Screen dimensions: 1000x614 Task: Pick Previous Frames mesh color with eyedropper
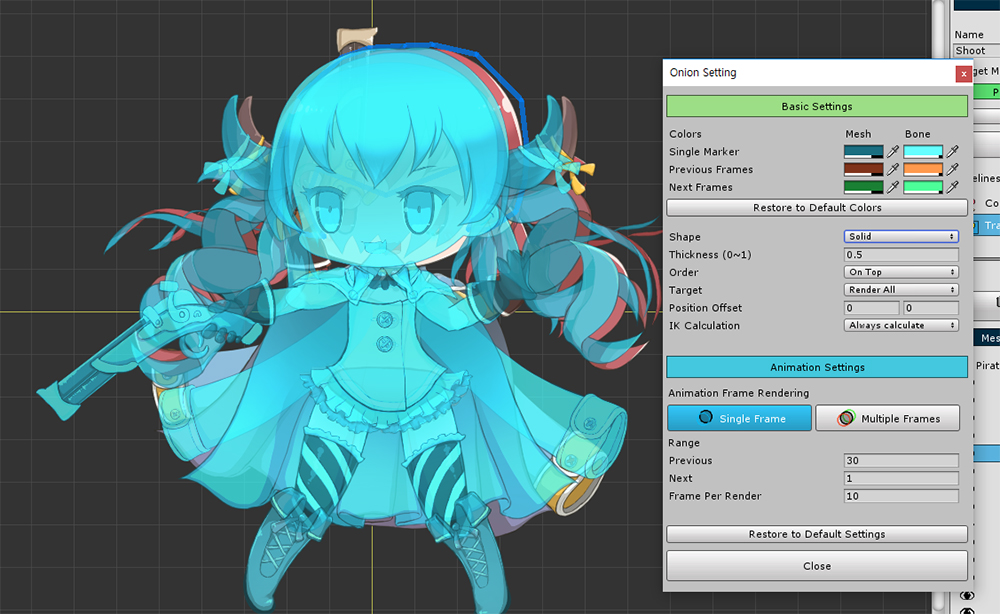click(893, 169)
